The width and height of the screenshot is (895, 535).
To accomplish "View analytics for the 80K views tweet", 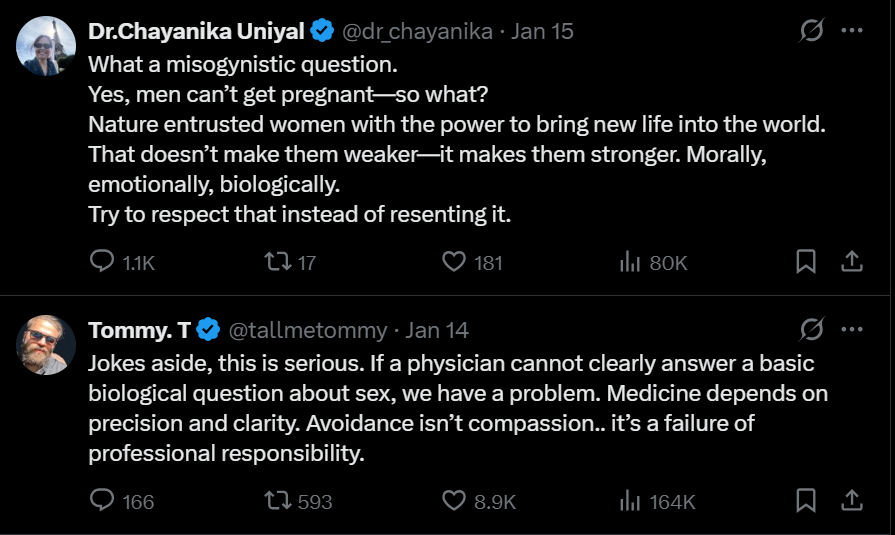I will [x=630, y=262].
